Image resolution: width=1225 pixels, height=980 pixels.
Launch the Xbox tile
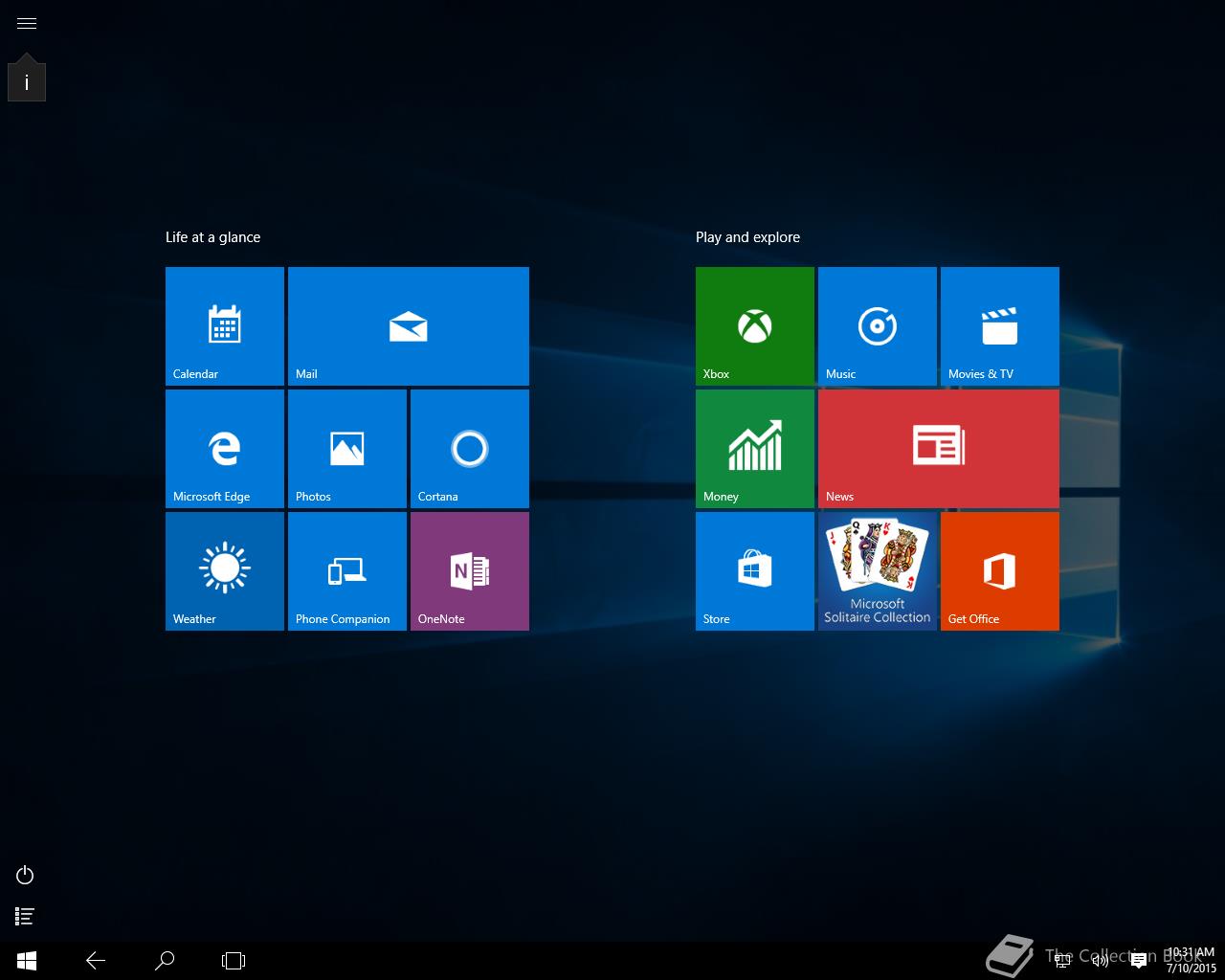click(x=755, y=326)
